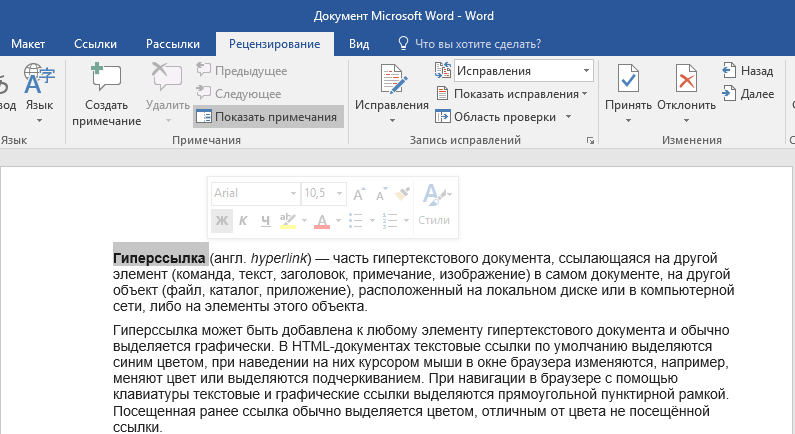Click the Создать примечание (new comment) icon
The width and height of the screenshot is (795, 434).
point(106,78)
